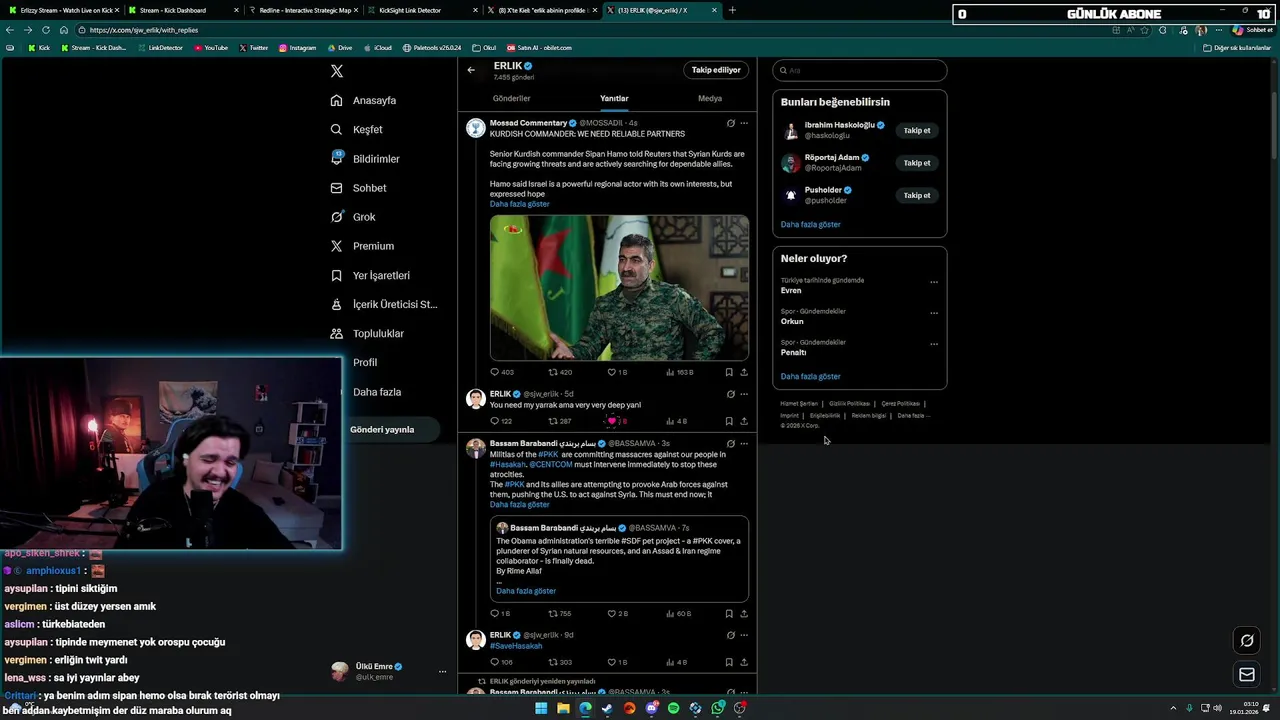Repost ERLIK's 5d reply (287)
The width and height of the screenshot is (1280, 720).
[x=560, y=421]
